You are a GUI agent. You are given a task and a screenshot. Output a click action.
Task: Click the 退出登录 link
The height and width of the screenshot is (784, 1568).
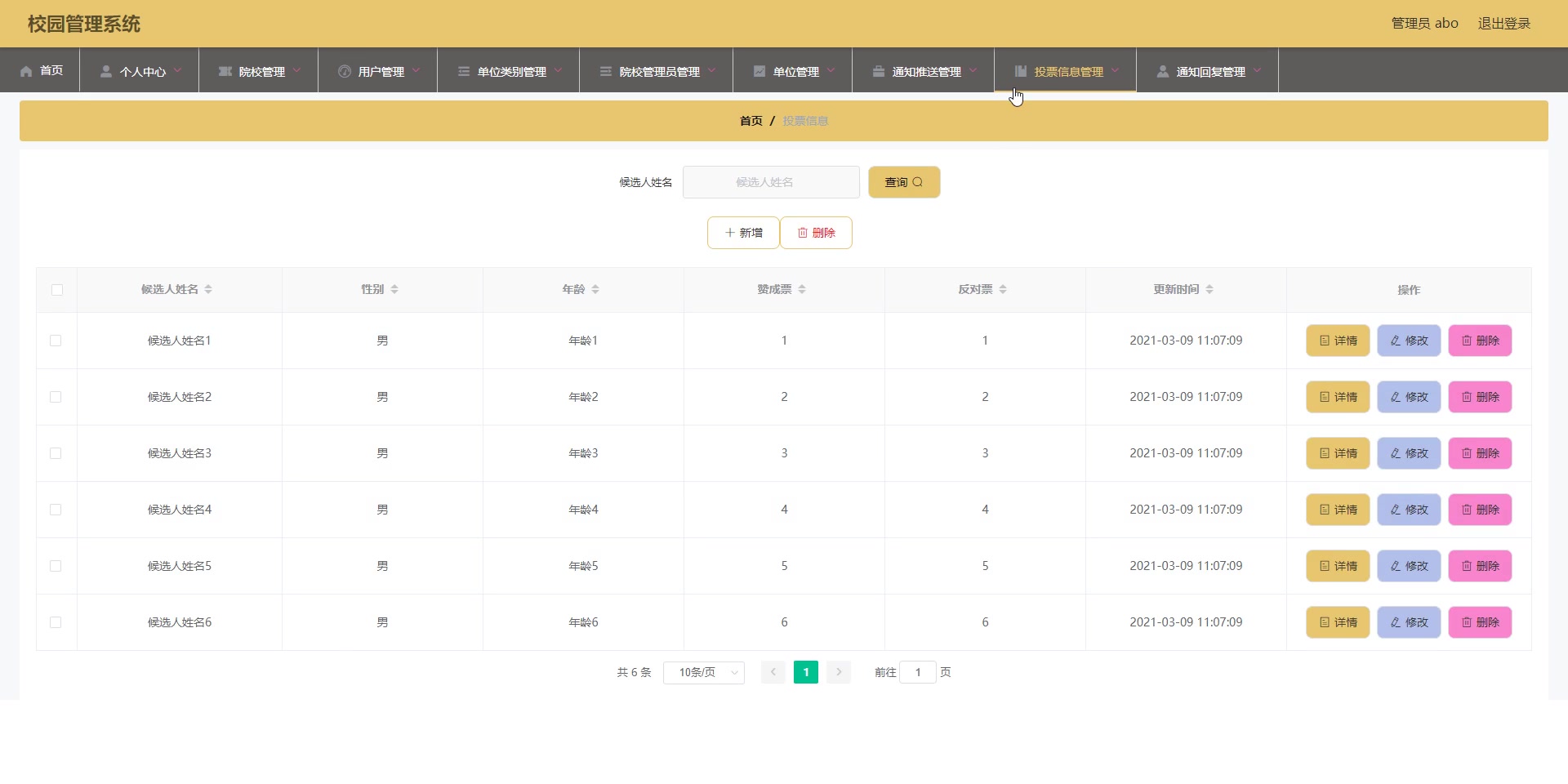tap(1504, 23)
